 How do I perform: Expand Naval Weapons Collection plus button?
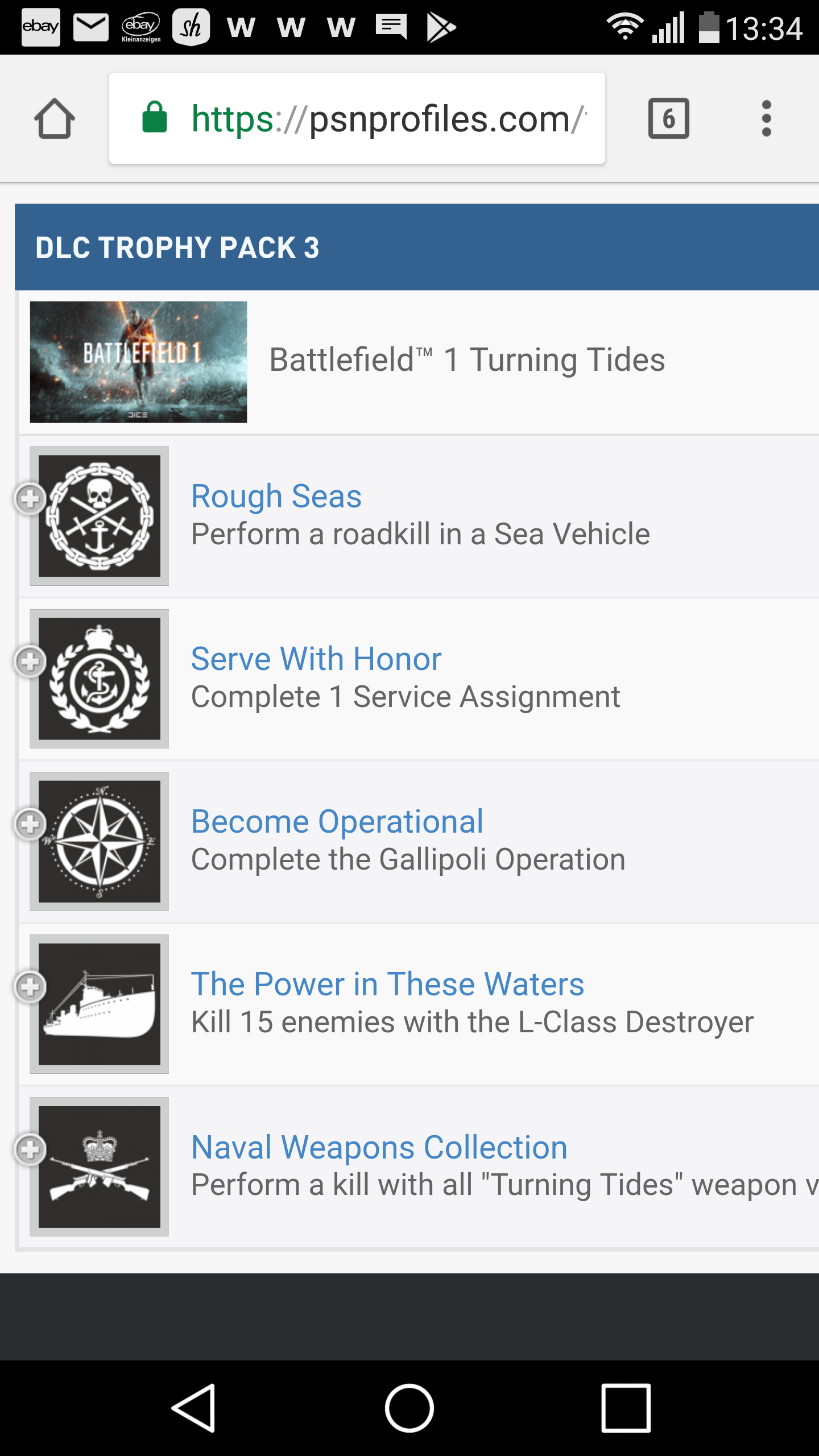[x=30, y=1149]
